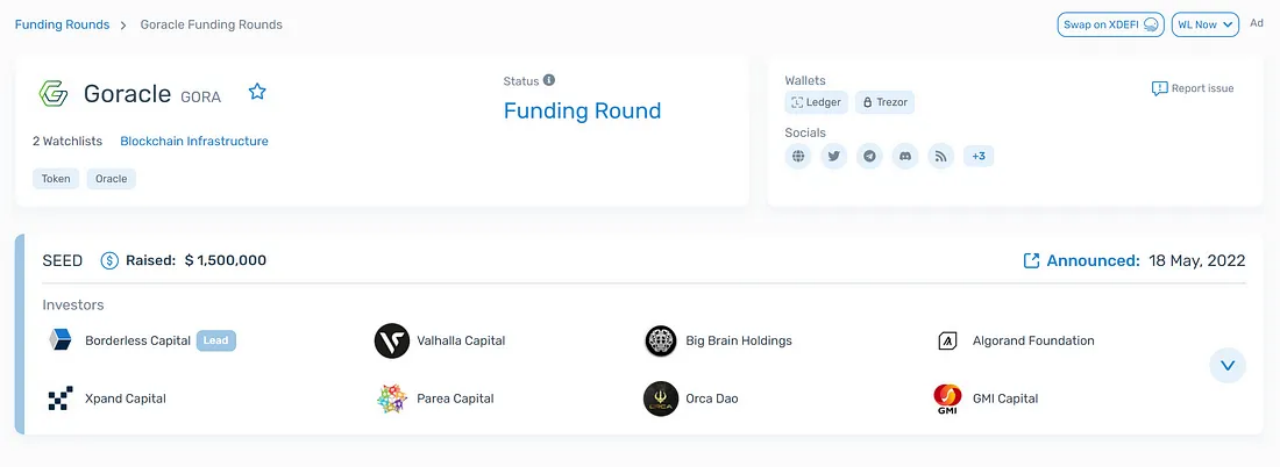Click the Swap on XDEFI button
This screenshot has height=467, width=1280.
coord(1111,24)
